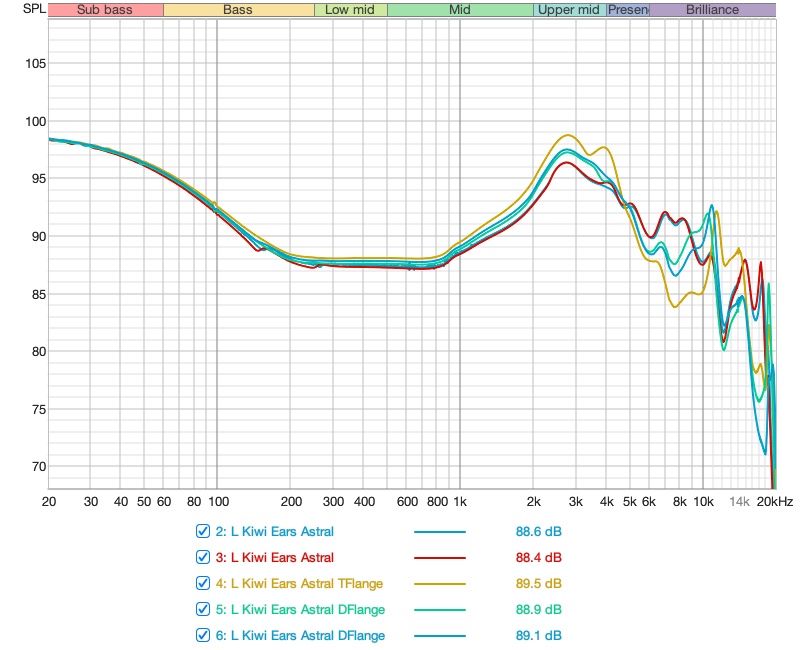Click the 105 SPL axis tick

[35, 64]
